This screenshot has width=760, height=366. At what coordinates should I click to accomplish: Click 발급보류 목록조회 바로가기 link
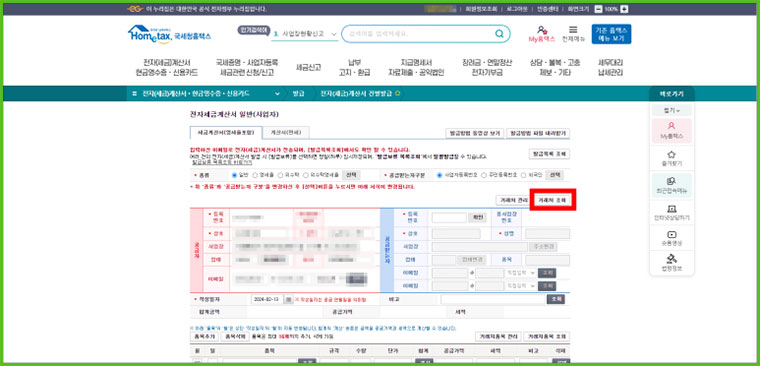(222, 163)
